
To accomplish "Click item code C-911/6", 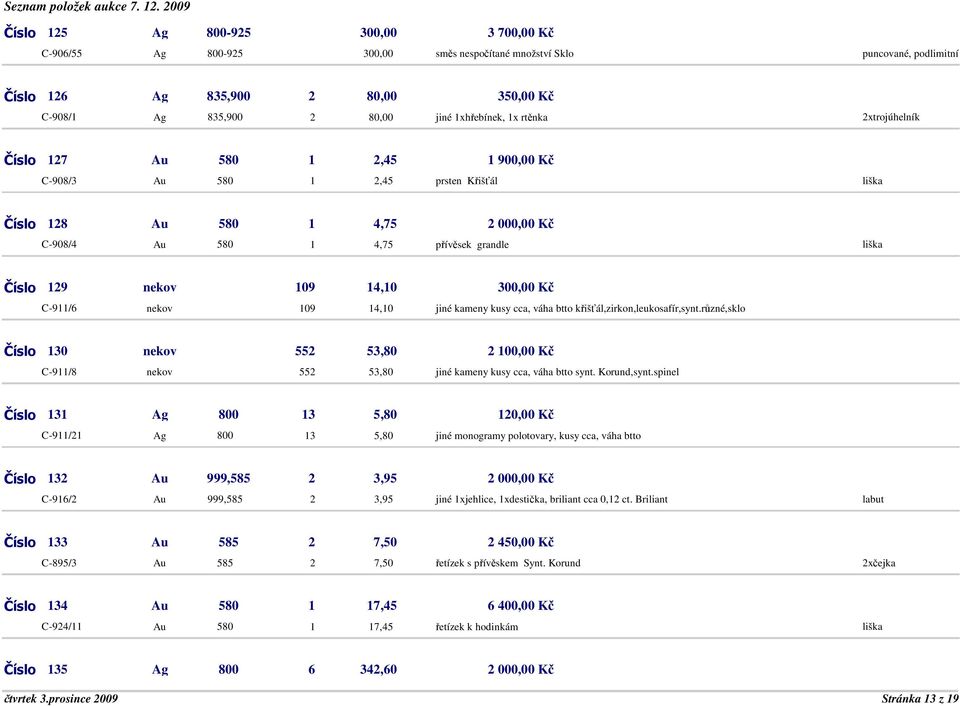I will tap(59, 309).
